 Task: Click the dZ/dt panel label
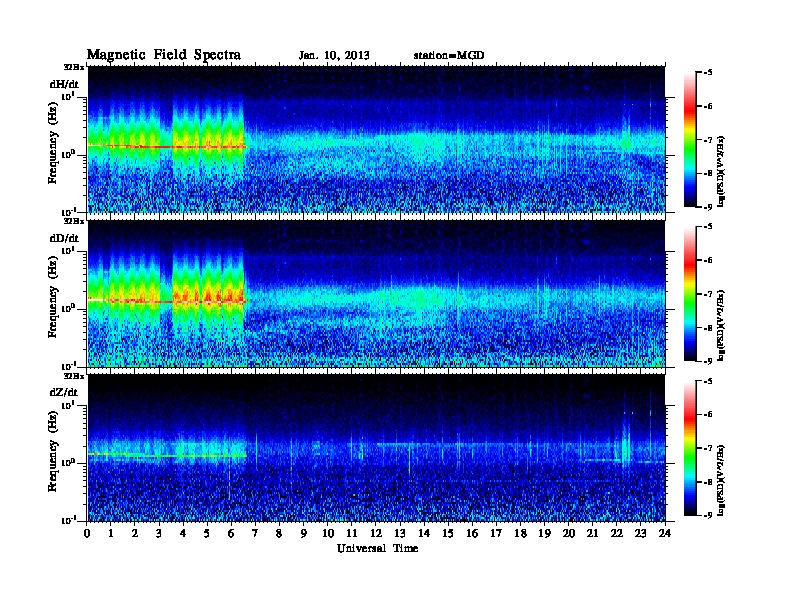pyautogui.click(x=64, y=392)
